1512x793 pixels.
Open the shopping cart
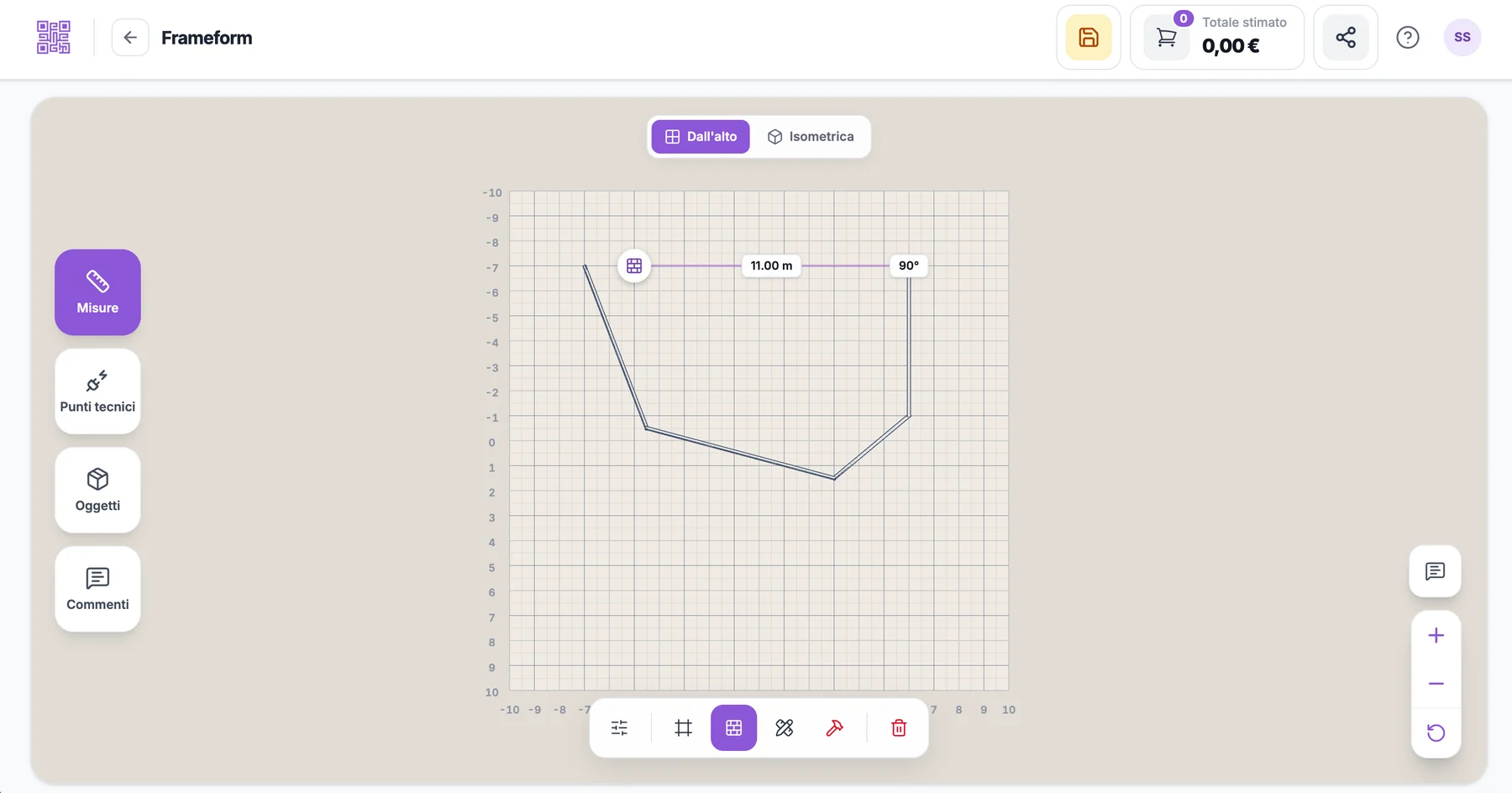pyautogui.click(x=1167, y=38)
